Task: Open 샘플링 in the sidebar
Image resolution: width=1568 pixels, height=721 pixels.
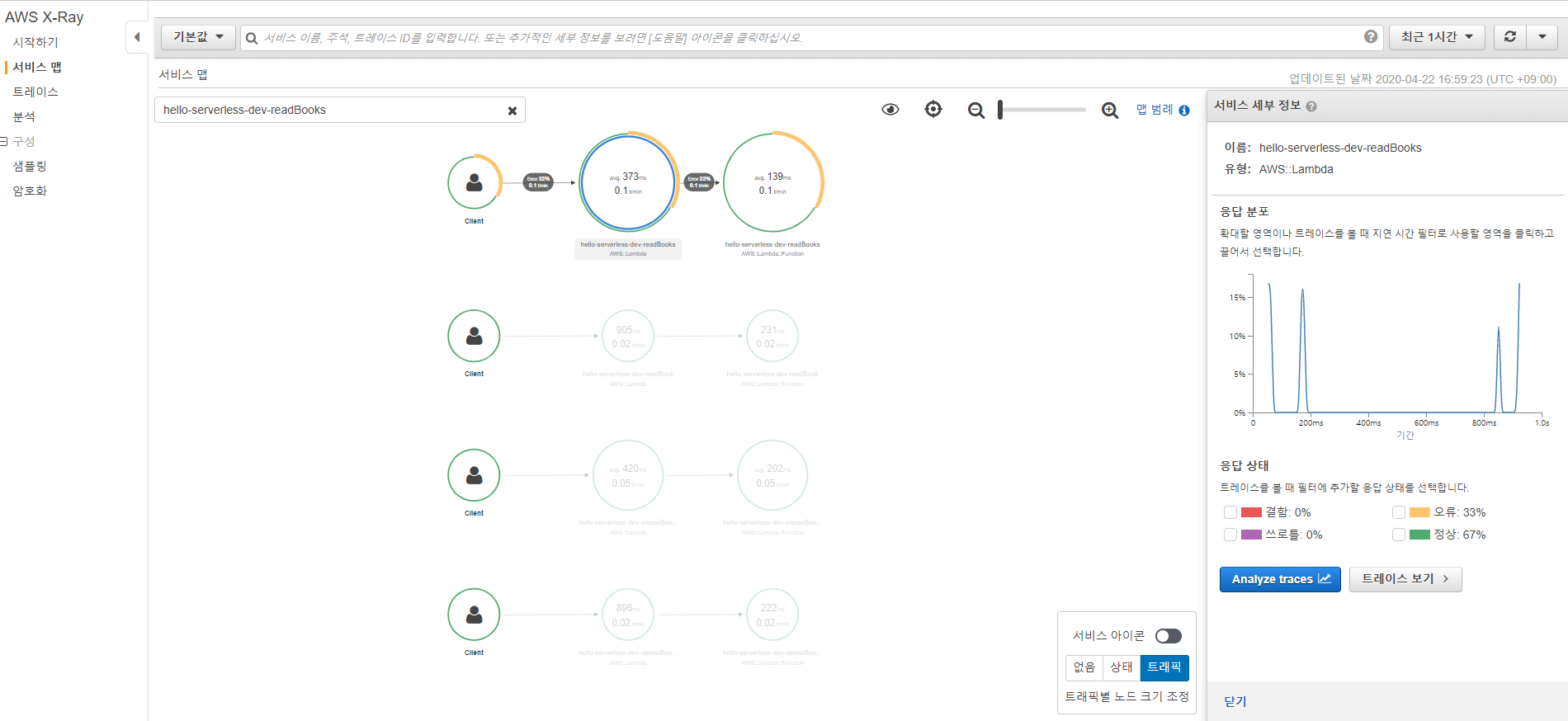Action: pos(30,166)
